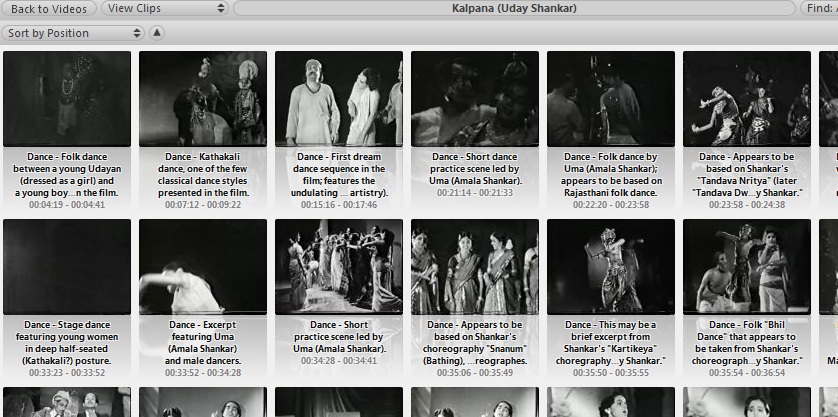Toggle the ascending sort order arrow button
The image size is (838, 417).
[x=157, y=33]
